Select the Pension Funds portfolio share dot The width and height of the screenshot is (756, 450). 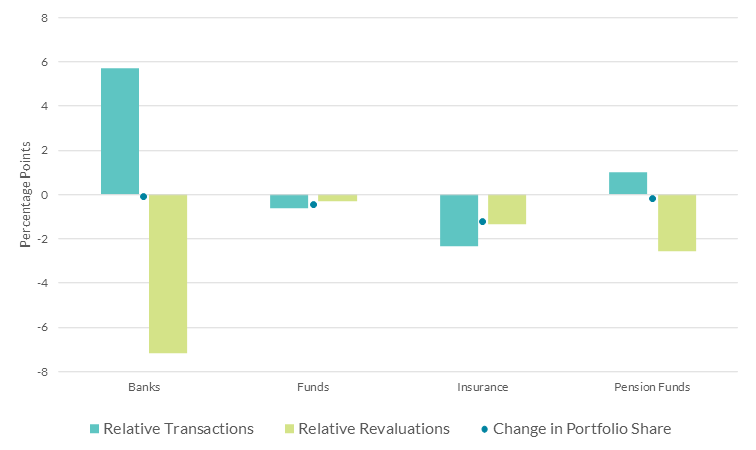[x=652, y=198]
